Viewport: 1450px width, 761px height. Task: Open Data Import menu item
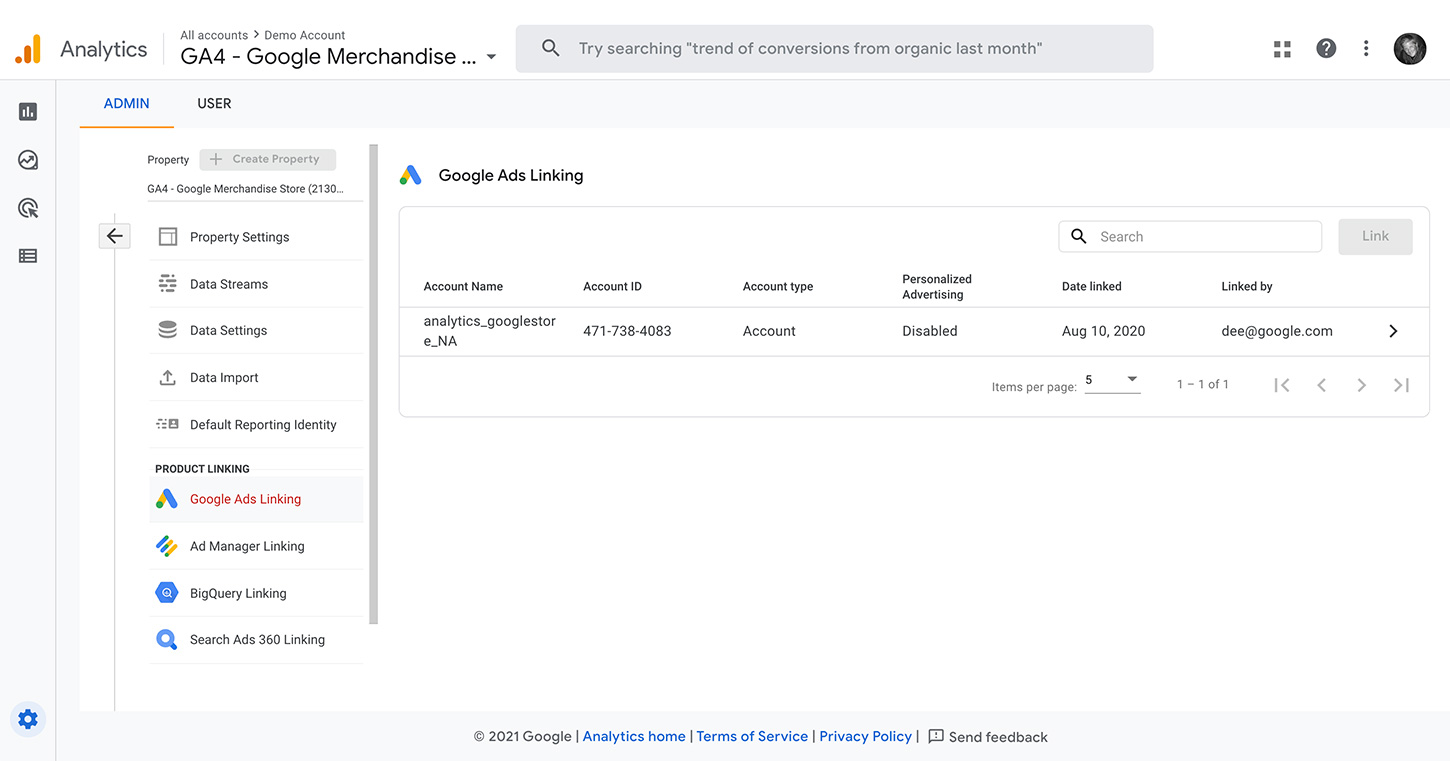coord(256,377)
